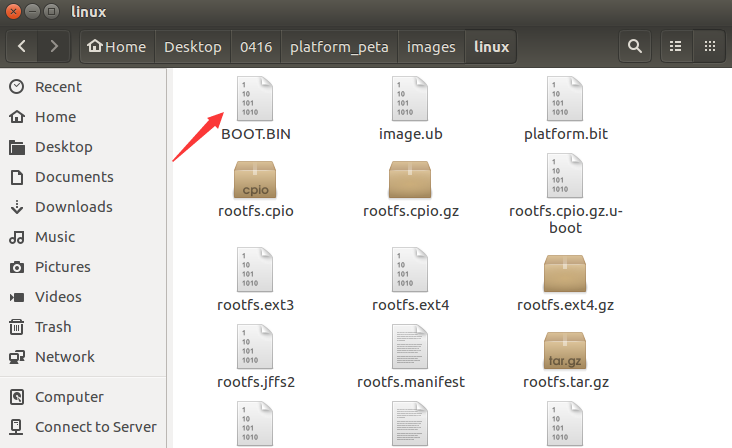Select the rootfs.manifest text file icon
The width and height of the screenshot is (732, 448).
tap(410, 346)
